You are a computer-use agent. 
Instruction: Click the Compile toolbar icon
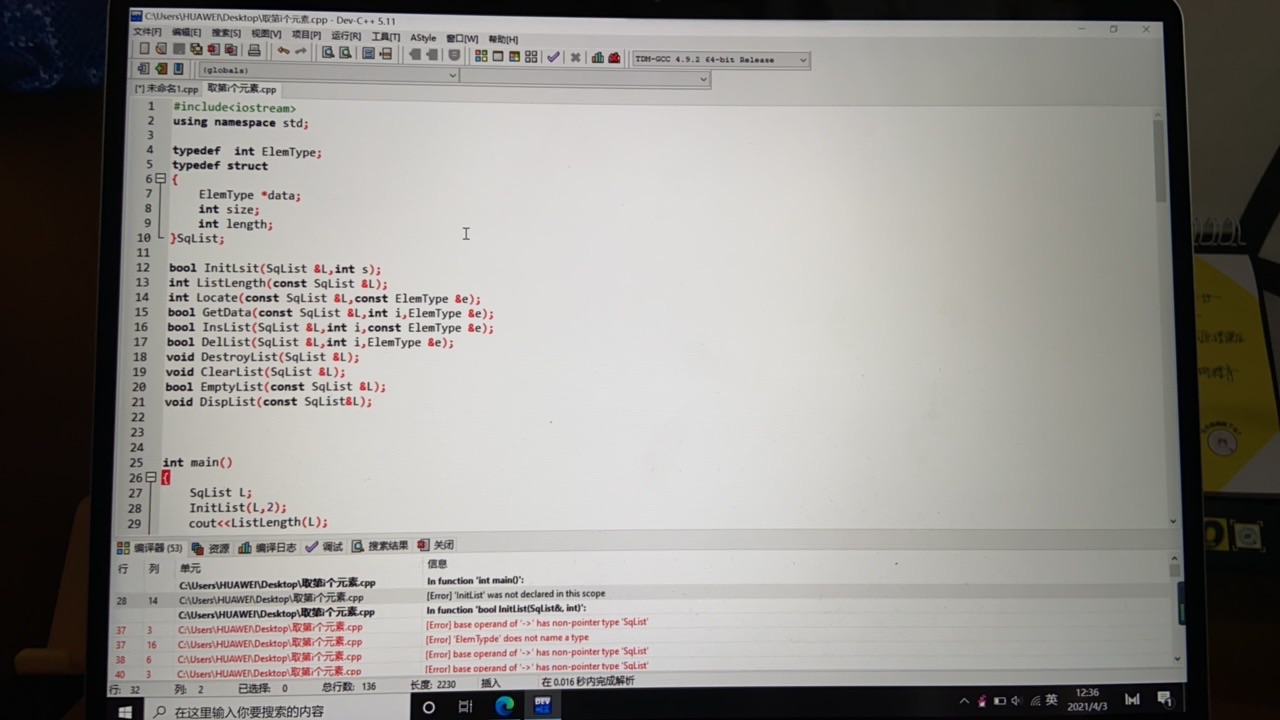[x=481, y=56]
